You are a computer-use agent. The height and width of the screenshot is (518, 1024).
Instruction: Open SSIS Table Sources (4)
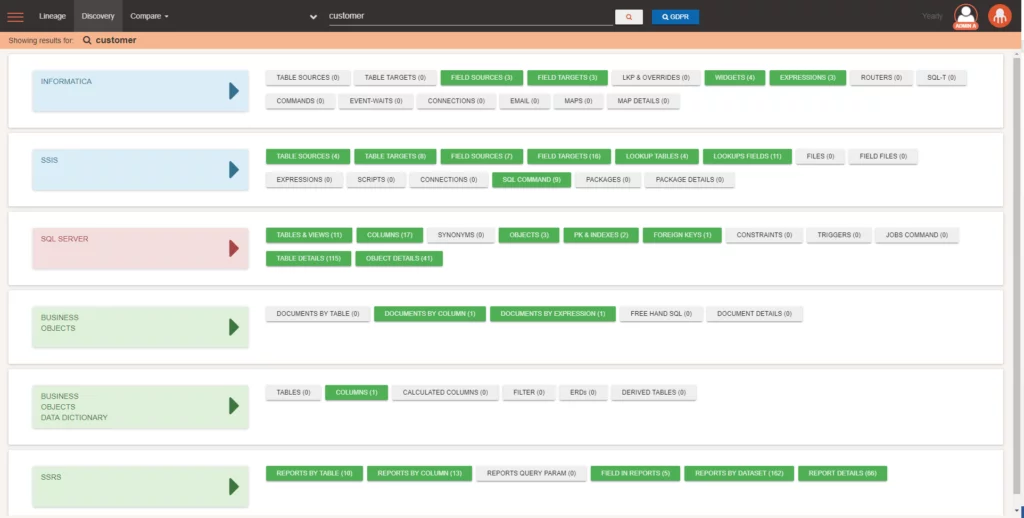click(308, 157)
